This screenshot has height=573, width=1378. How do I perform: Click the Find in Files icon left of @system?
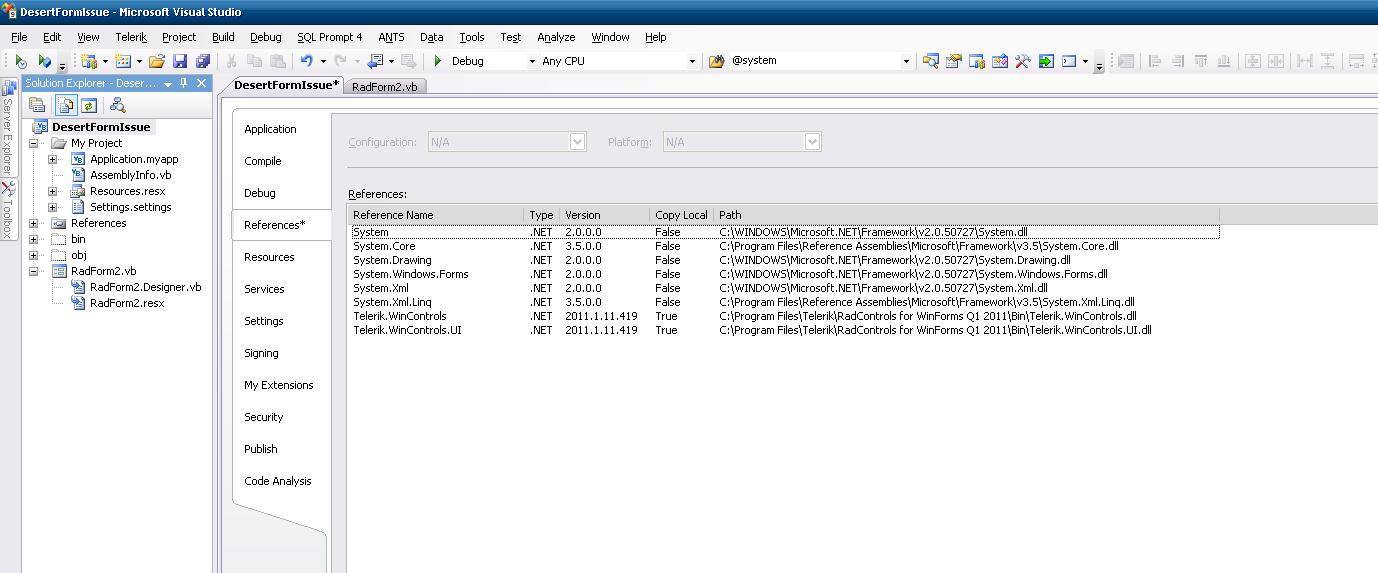click(x=716, y=61)
